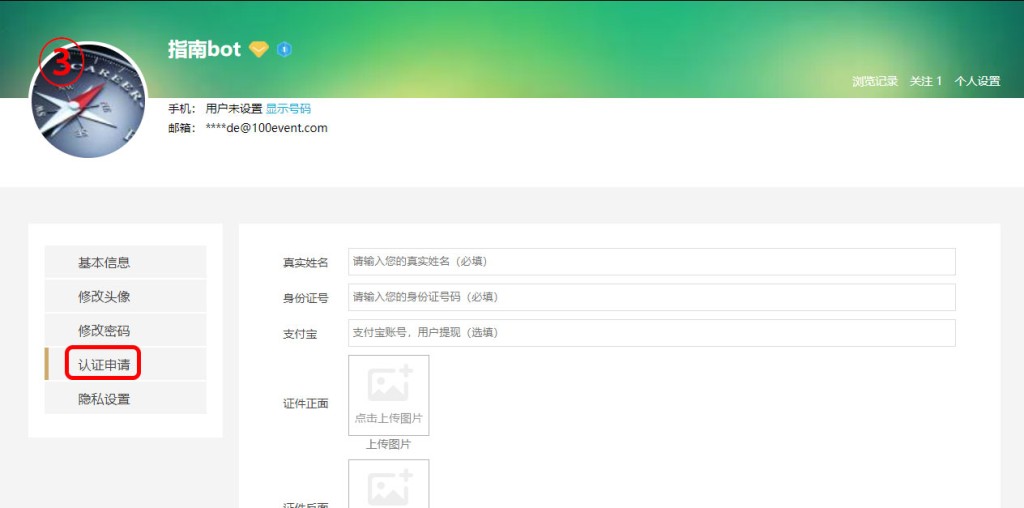
Task: Select 基本信息 in the sidebar
Action: click(x=125, y=262)
